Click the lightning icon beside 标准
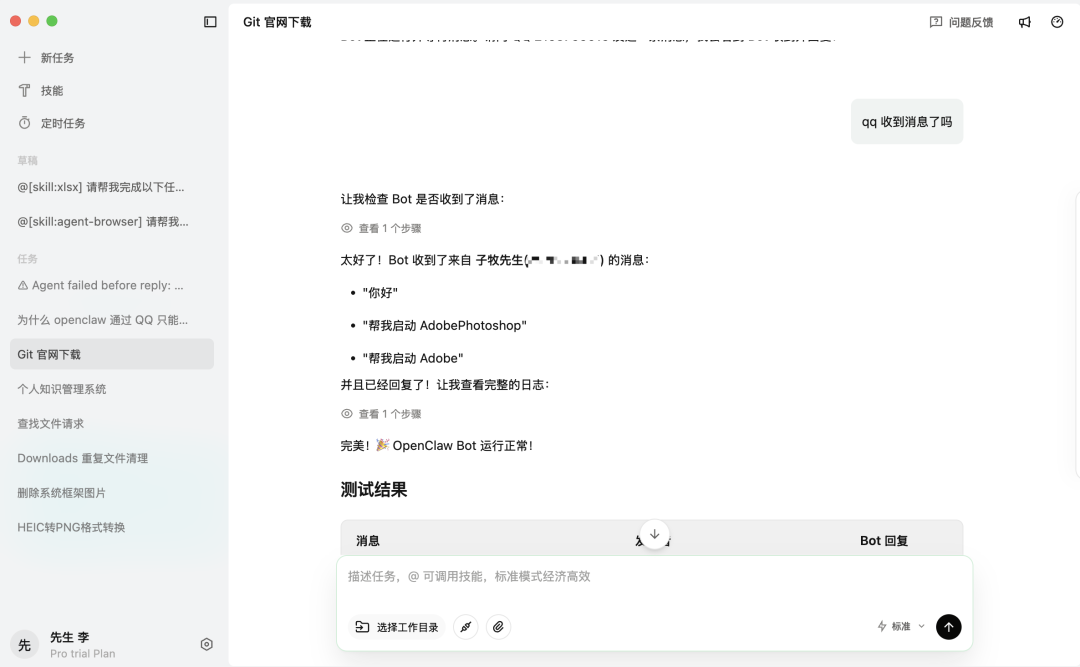Viewport: 1080px width, 667px height. click(882, 626)
